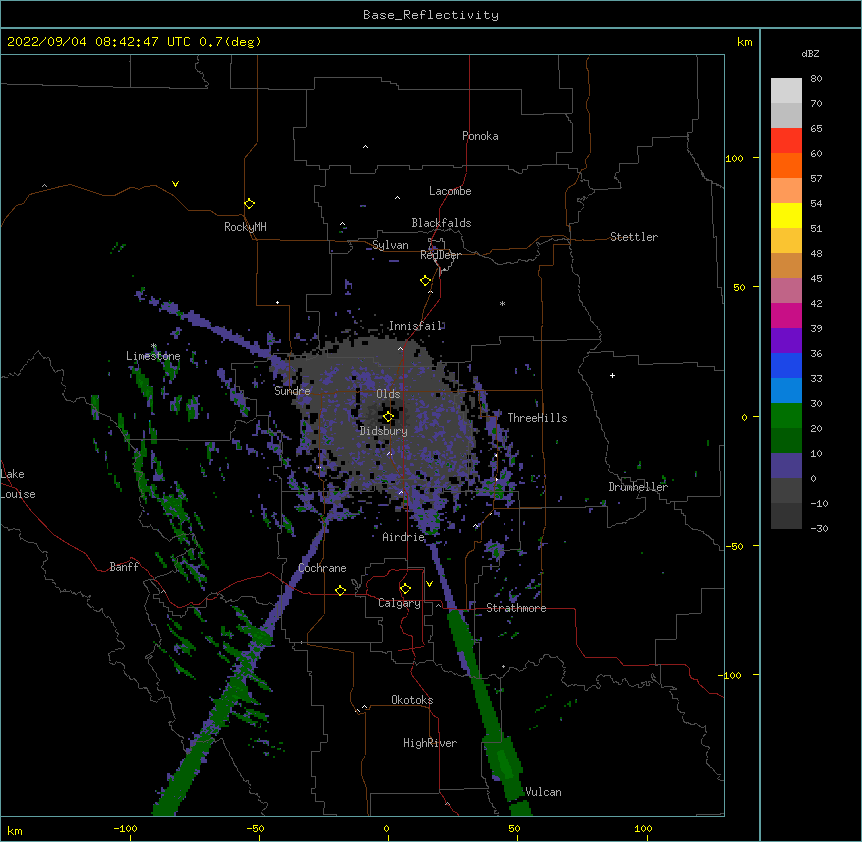Select the yellow 54 dBZ legend color
The image size is (862, 842).
coord(786,215)
